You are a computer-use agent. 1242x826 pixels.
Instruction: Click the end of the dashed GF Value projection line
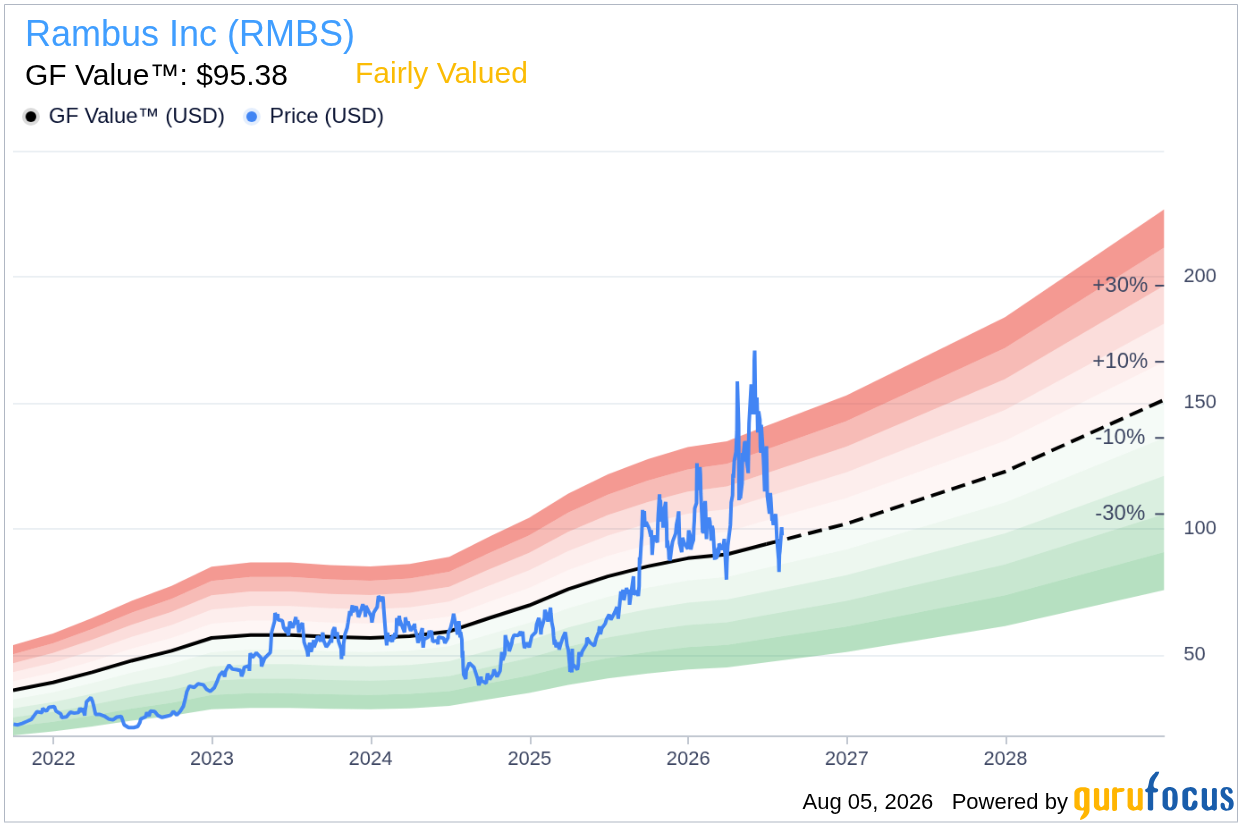tap(1164, 401)
